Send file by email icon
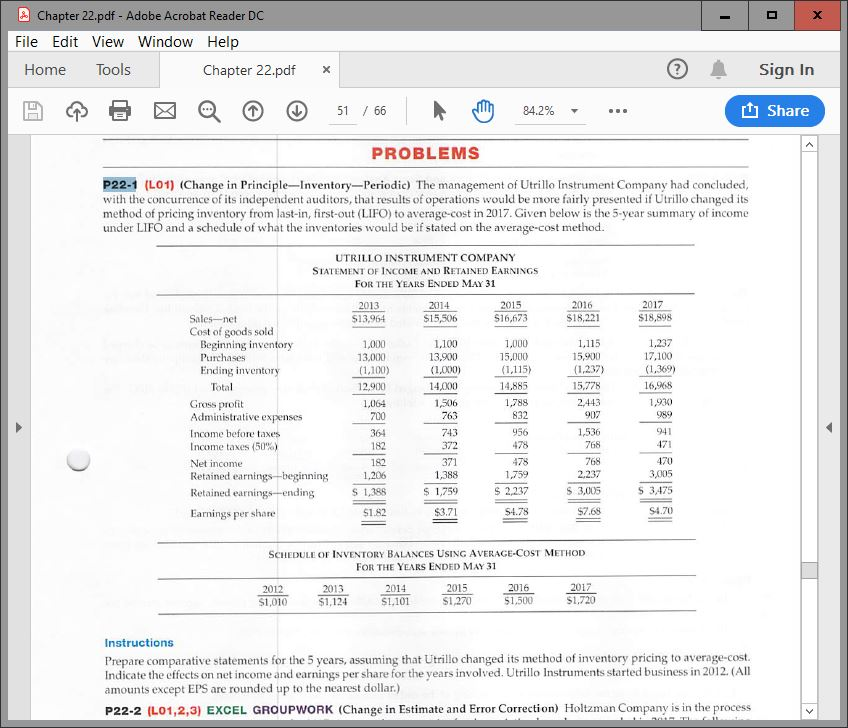This screenshot has height=728, width=848. click(x=165, y=111)
